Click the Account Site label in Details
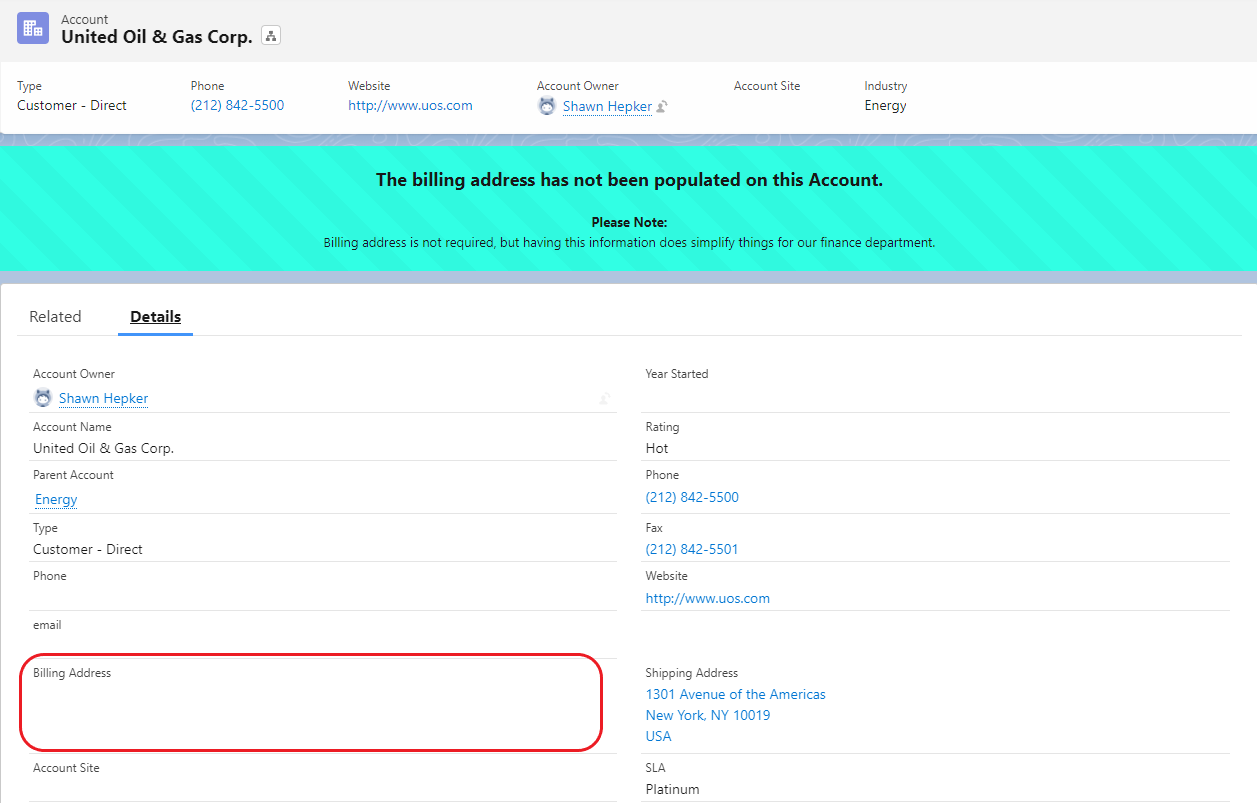The width and height of the screenshot is (1257, 803). point(66,768)
